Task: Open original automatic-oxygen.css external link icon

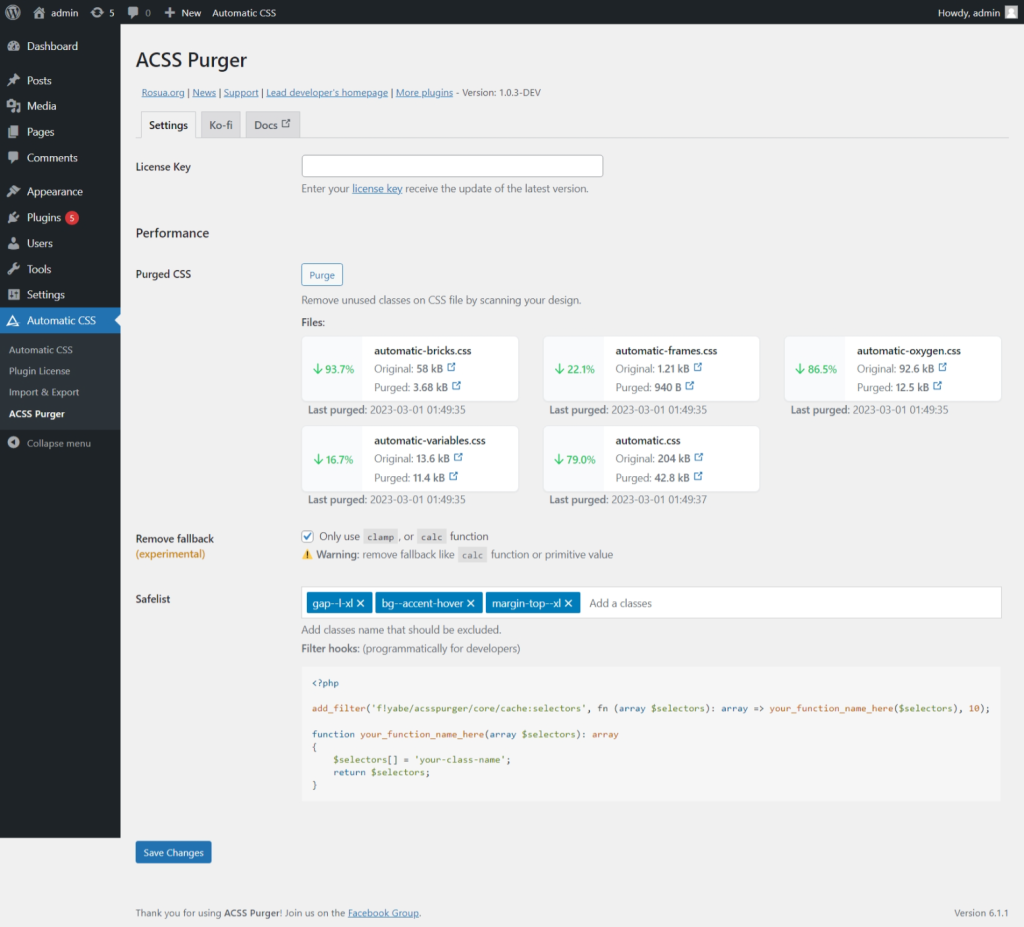Action: [942, 368]
